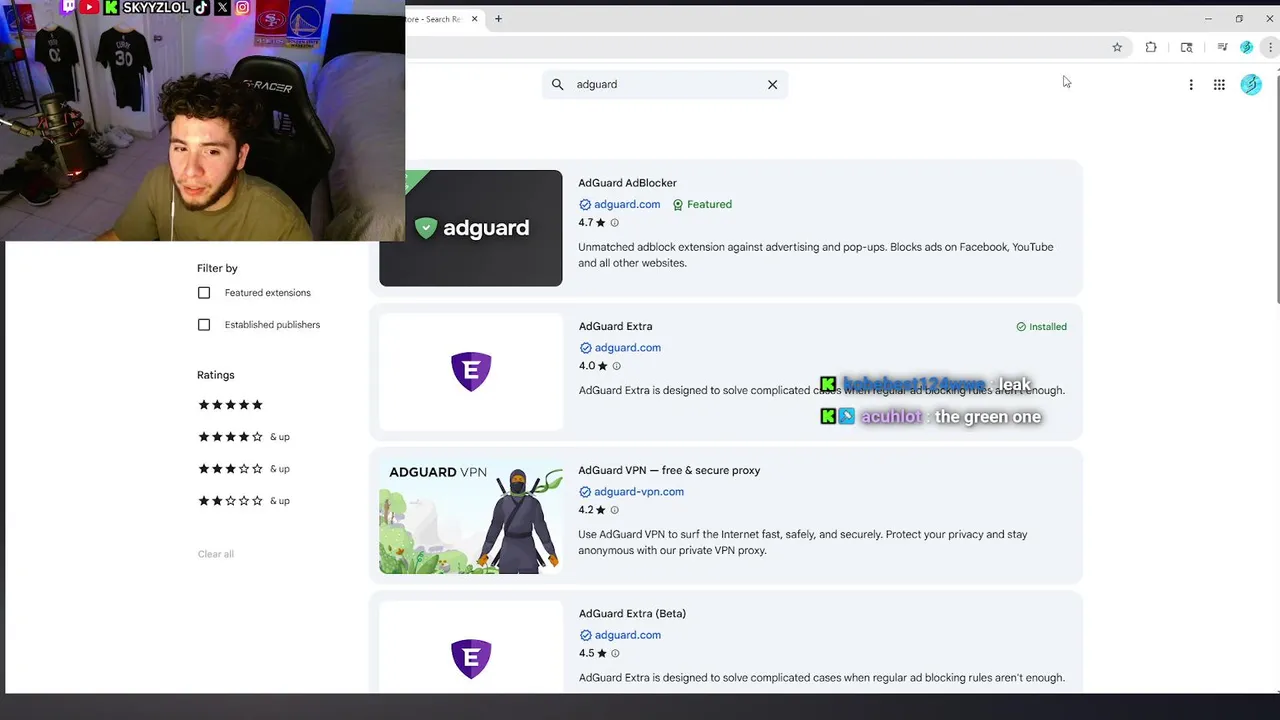The height and width of the screenshot is (720, 1280).
Task: Click the adguard.com link under AdGuard AdBlocker
Action: [627, 204]
